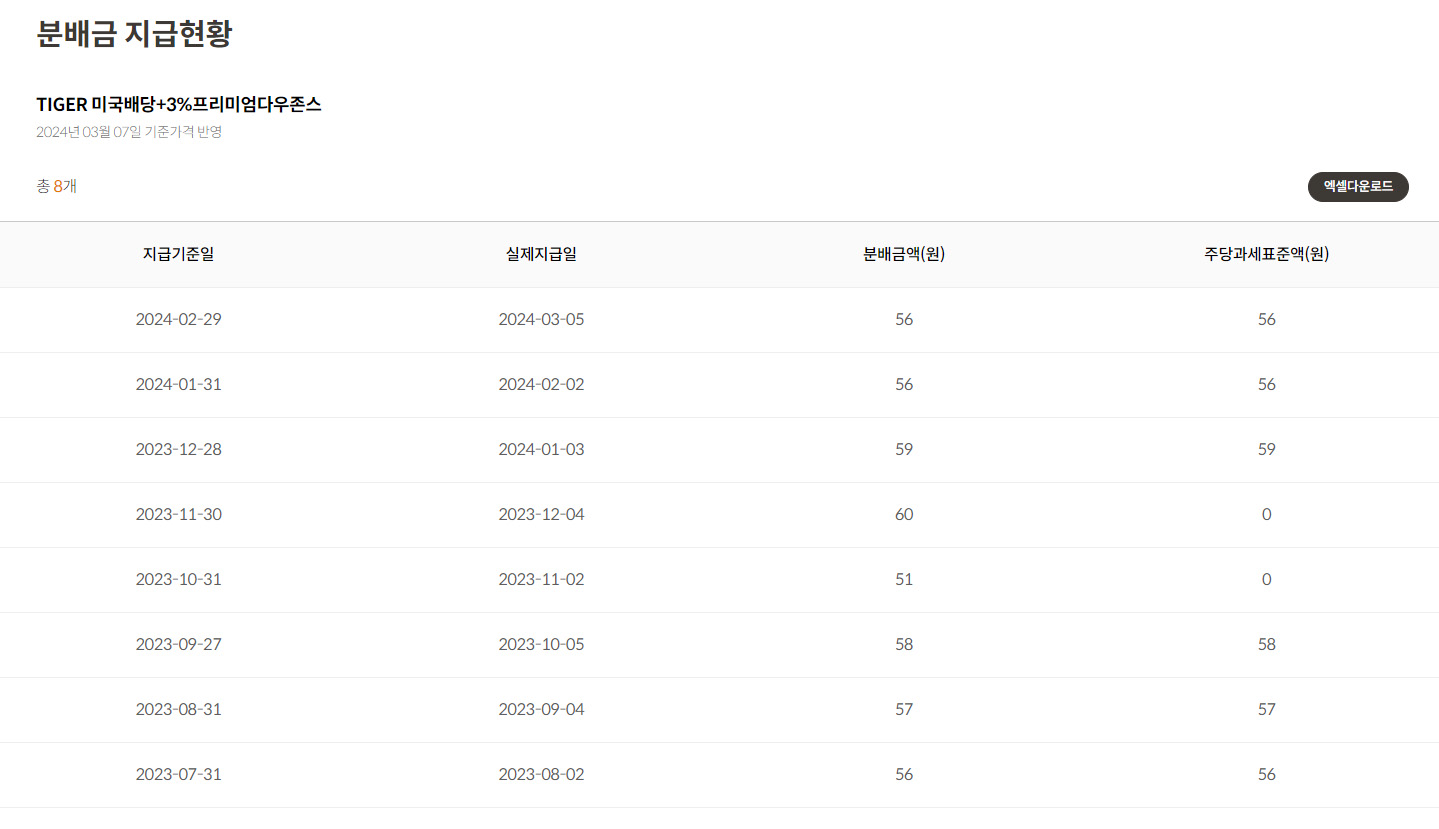Select the 2023-12-28 base date cell

tap(178, 450)
